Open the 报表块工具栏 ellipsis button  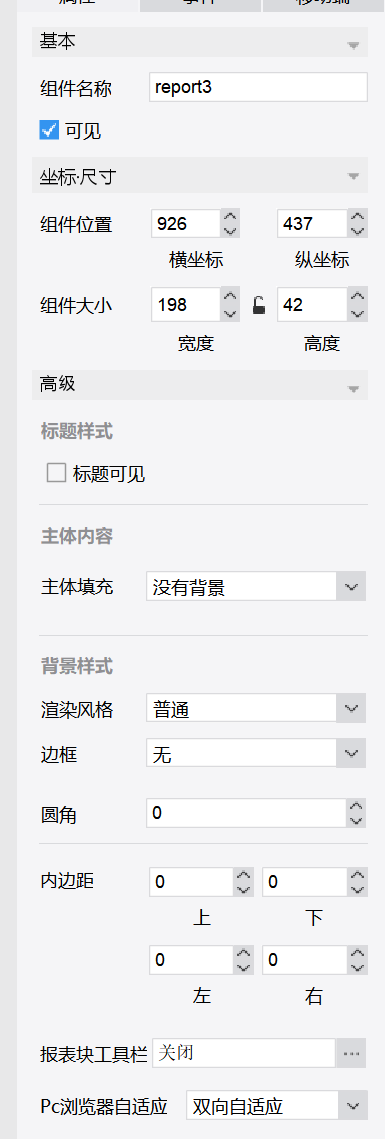pos(352,1053)
